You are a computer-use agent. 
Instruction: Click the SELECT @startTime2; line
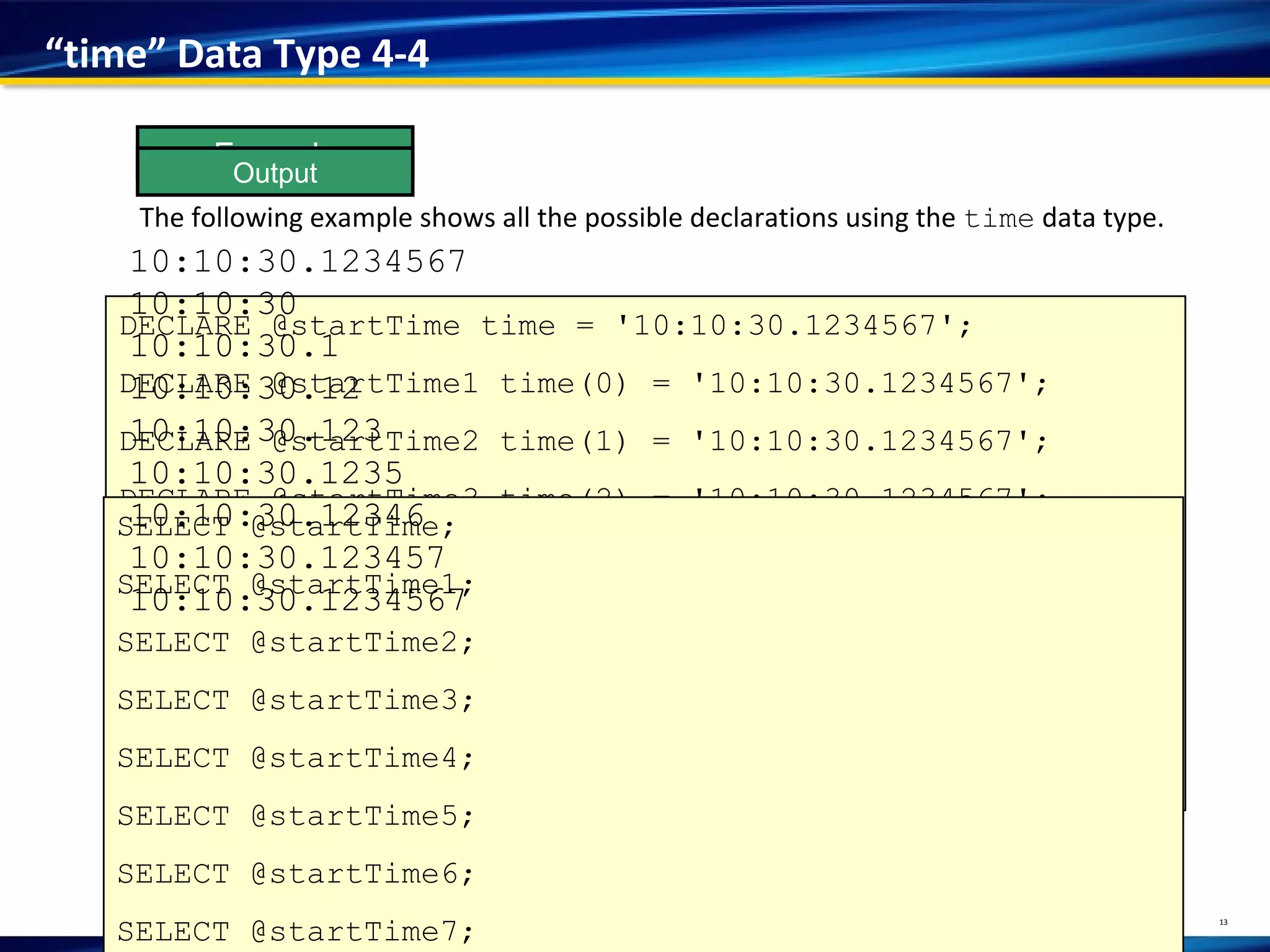(296, 643)
